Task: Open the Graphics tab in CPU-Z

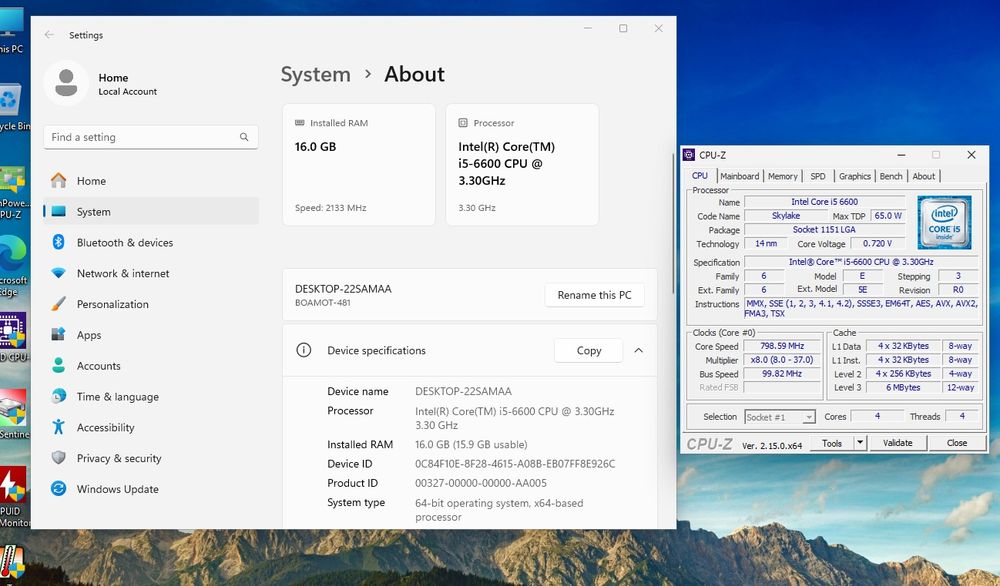Action: (x=855, y=176)
